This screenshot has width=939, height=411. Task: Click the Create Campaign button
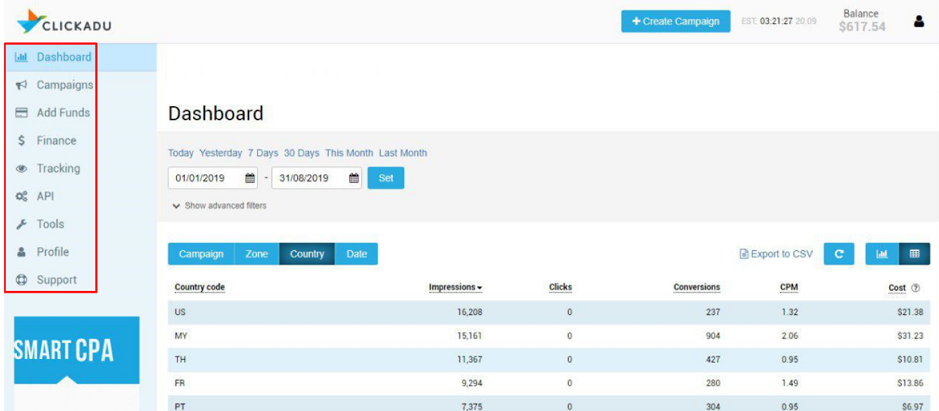click(676, 22)
